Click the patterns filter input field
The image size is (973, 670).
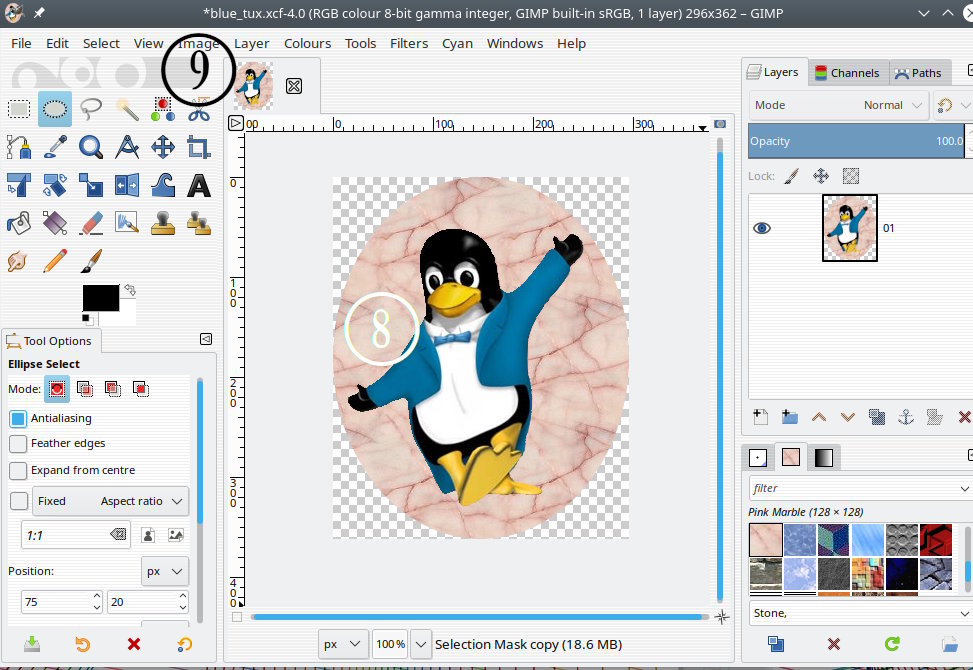pos(860,488)
